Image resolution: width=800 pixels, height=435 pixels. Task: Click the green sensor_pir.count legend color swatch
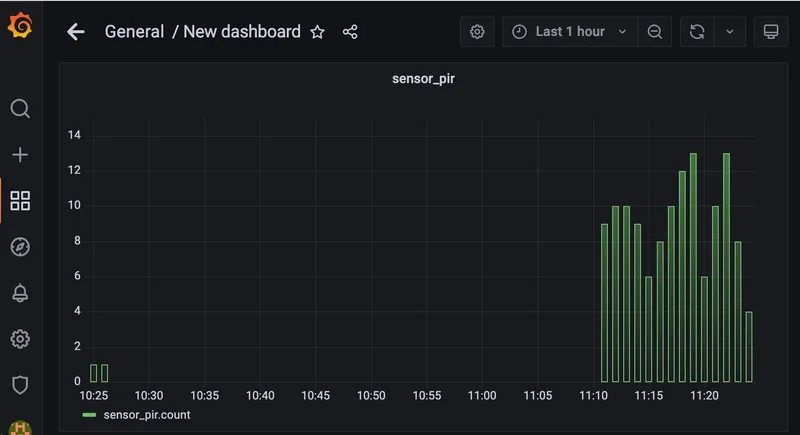[89, 415]
